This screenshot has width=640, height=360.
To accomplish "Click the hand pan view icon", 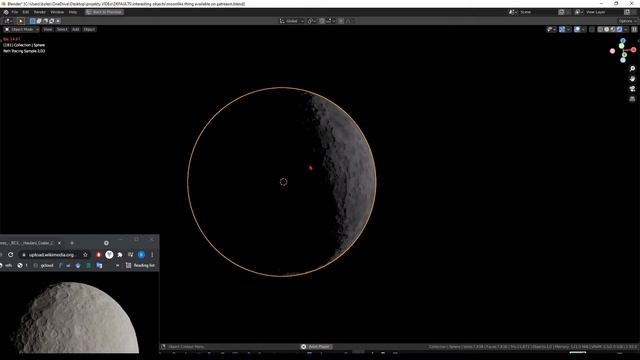I will 632,78.
